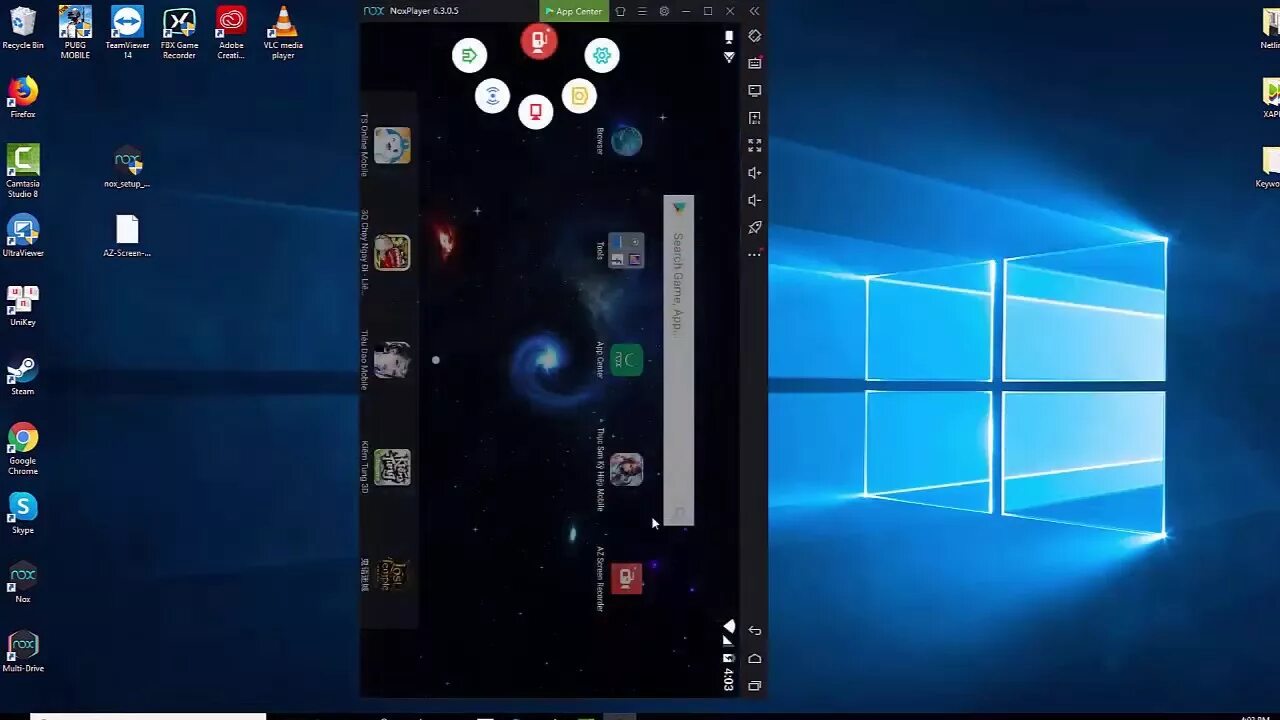This screenshot has height=720, width=1280.
Task: Tap the blue live-stream AZ bubble
Action: tap(492, 96)
